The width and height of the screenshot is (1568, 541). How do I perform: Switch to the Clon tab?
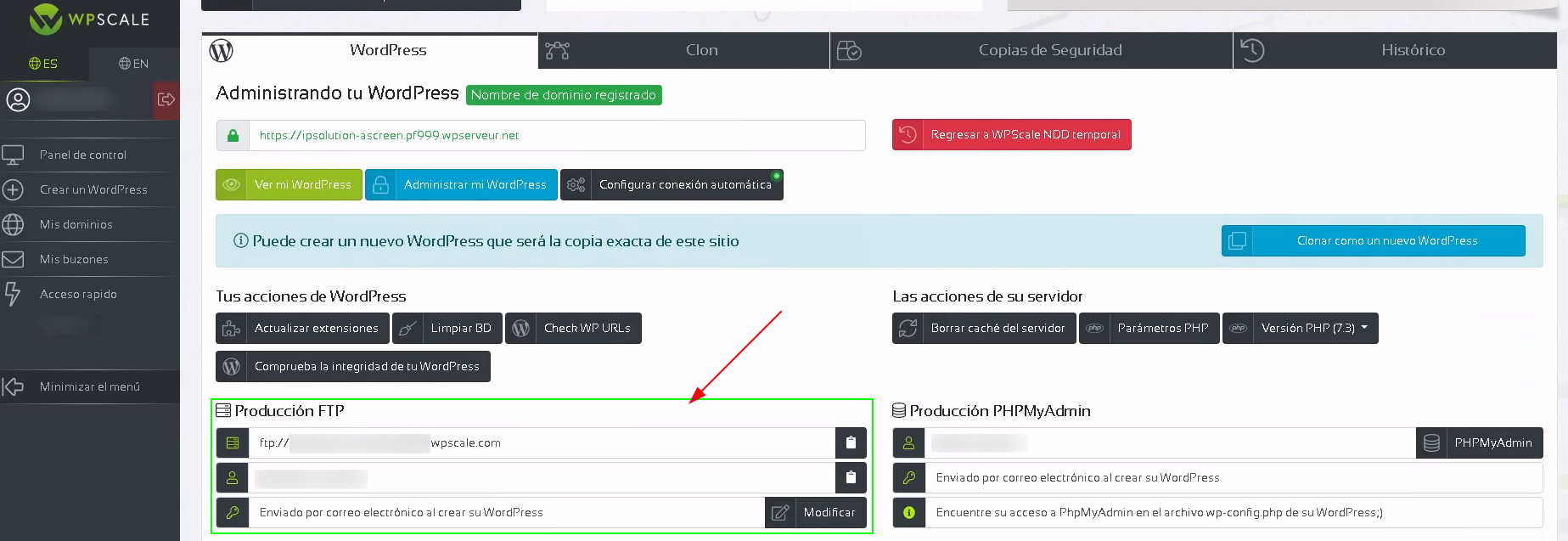click(684, 51)
